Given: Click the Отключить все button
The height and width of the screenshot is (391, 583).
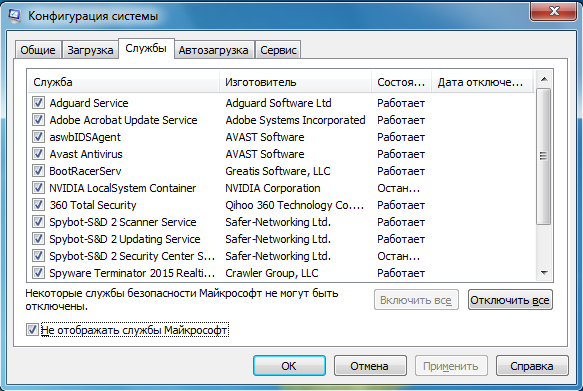Looking at the screenshot, I should pyautogui.click(x=510, y=300).
